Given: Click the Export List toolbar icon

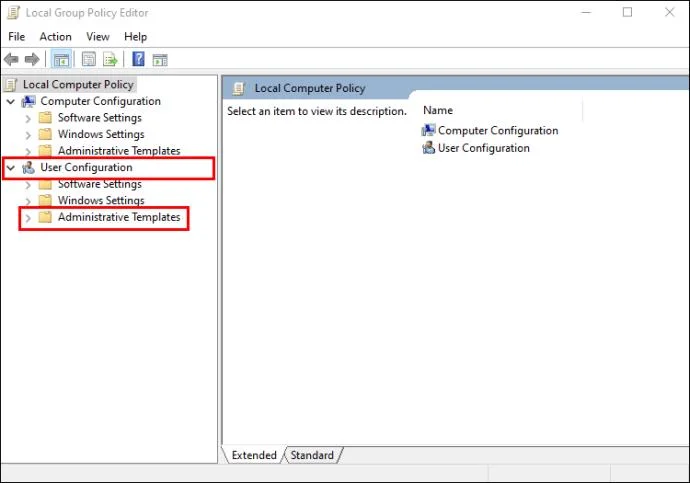Looking at the screenshot, I should click(x=110, y=59).
